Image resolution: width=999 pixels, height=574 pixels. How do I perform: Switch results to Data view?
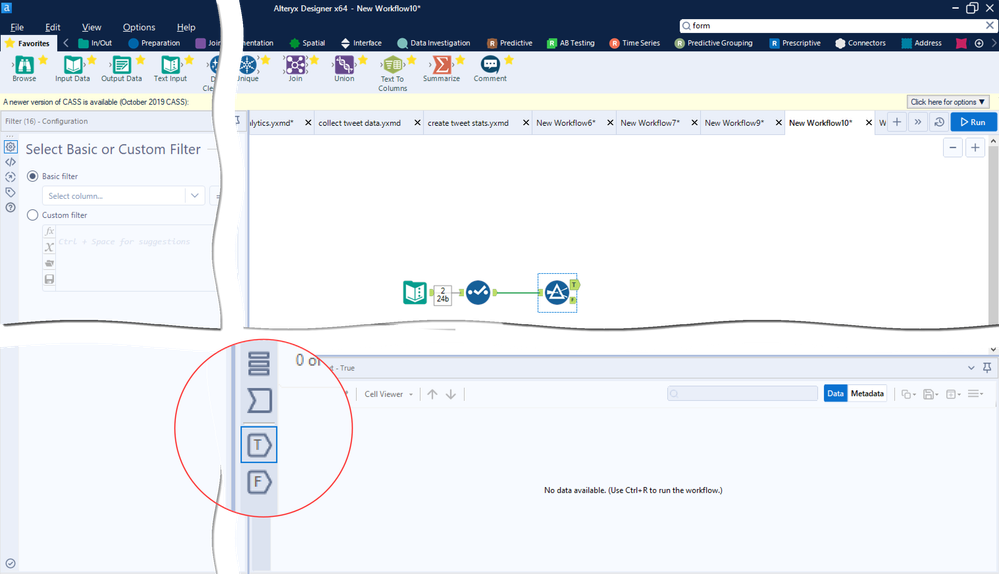click(x=835, y=394)
